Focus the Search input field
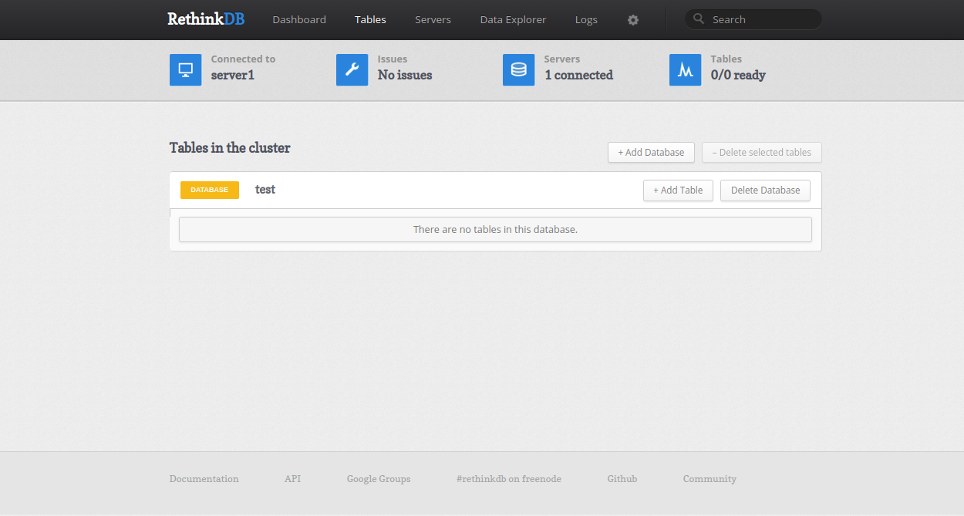Screen dimensions: 964x516 click(753, 19)
